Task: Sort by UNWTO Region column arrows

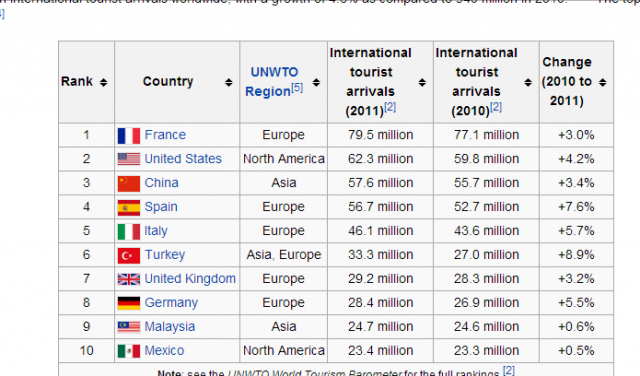Action: [316, 82]
